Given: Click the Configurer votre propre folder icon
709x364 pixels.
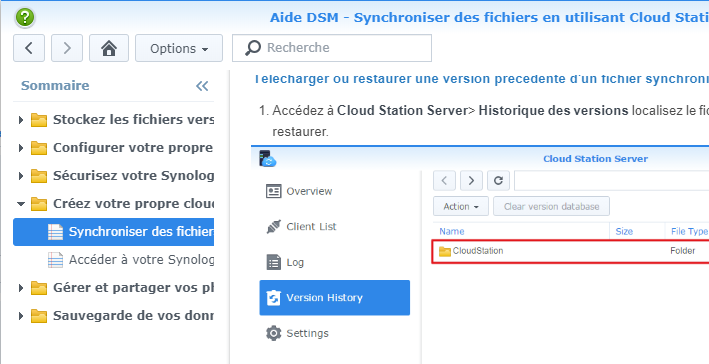Looking at the screenshot, I should point(39,148).
